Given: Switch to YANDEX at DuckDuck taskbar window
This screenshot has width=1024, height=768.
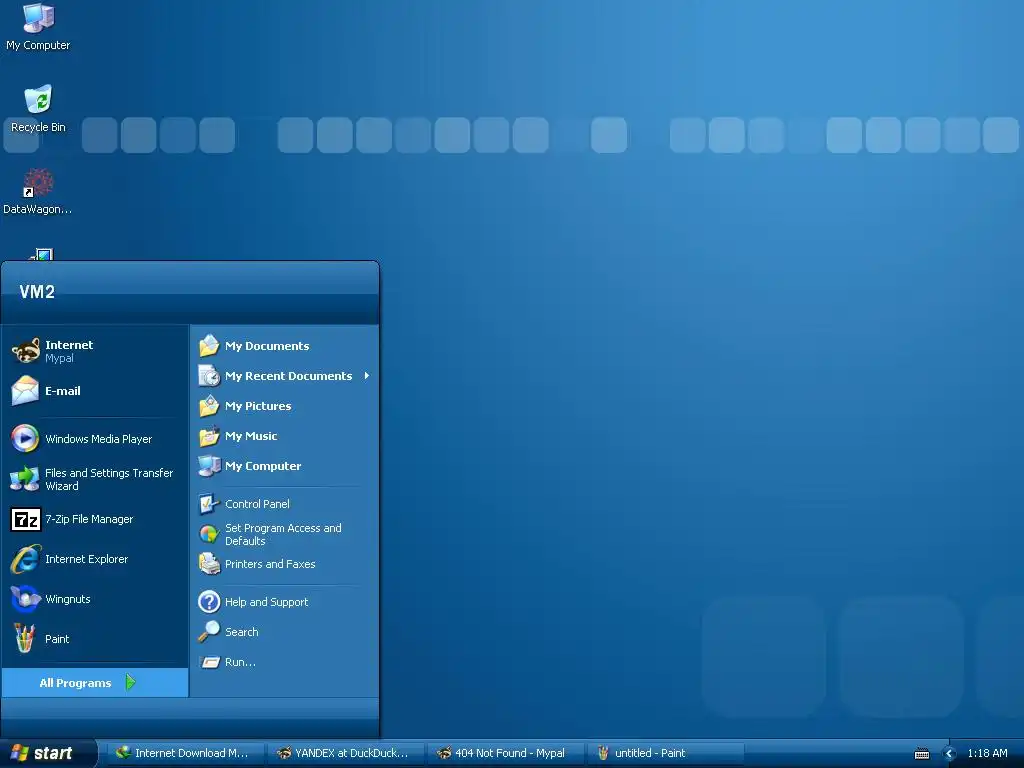Looking at the screenshot, I should (345, 753).
